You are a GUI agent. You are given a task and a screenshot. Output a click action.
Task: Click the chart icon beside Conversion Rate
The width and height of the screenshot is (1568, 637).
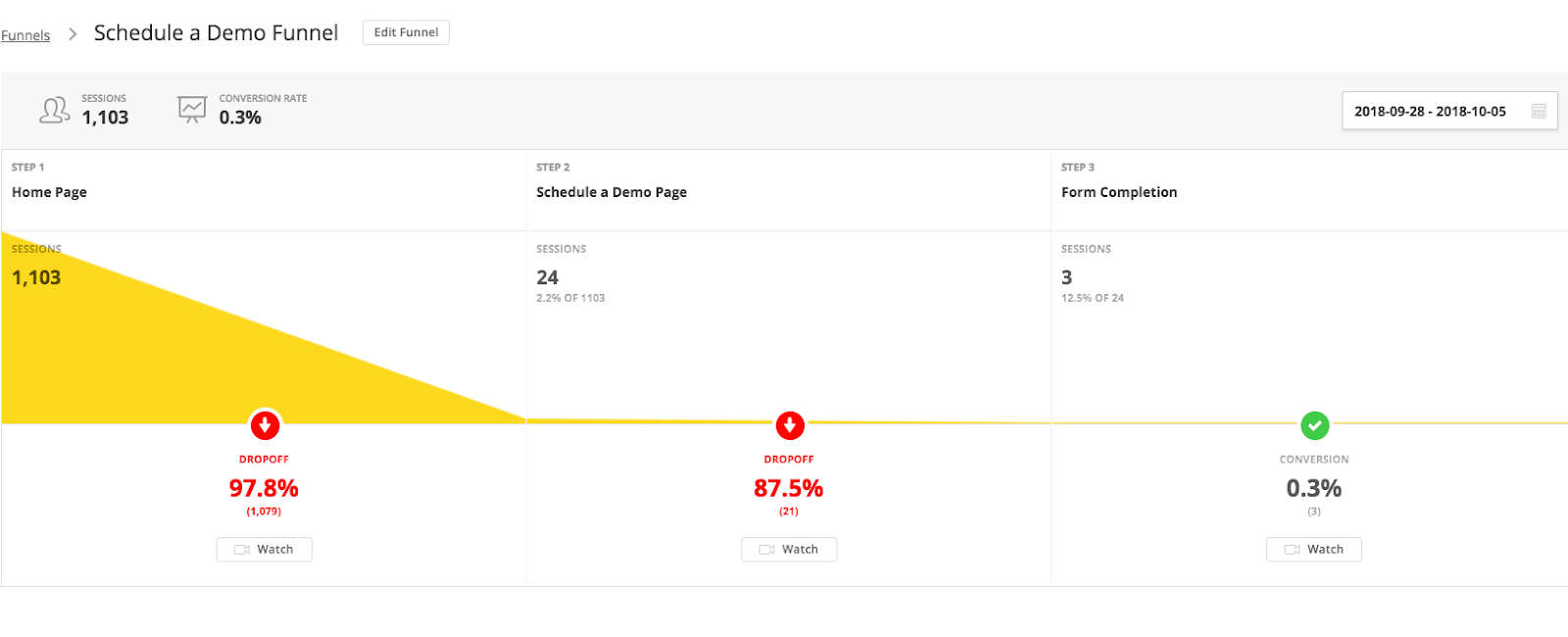pyautogui.click(x=192, y=109)
